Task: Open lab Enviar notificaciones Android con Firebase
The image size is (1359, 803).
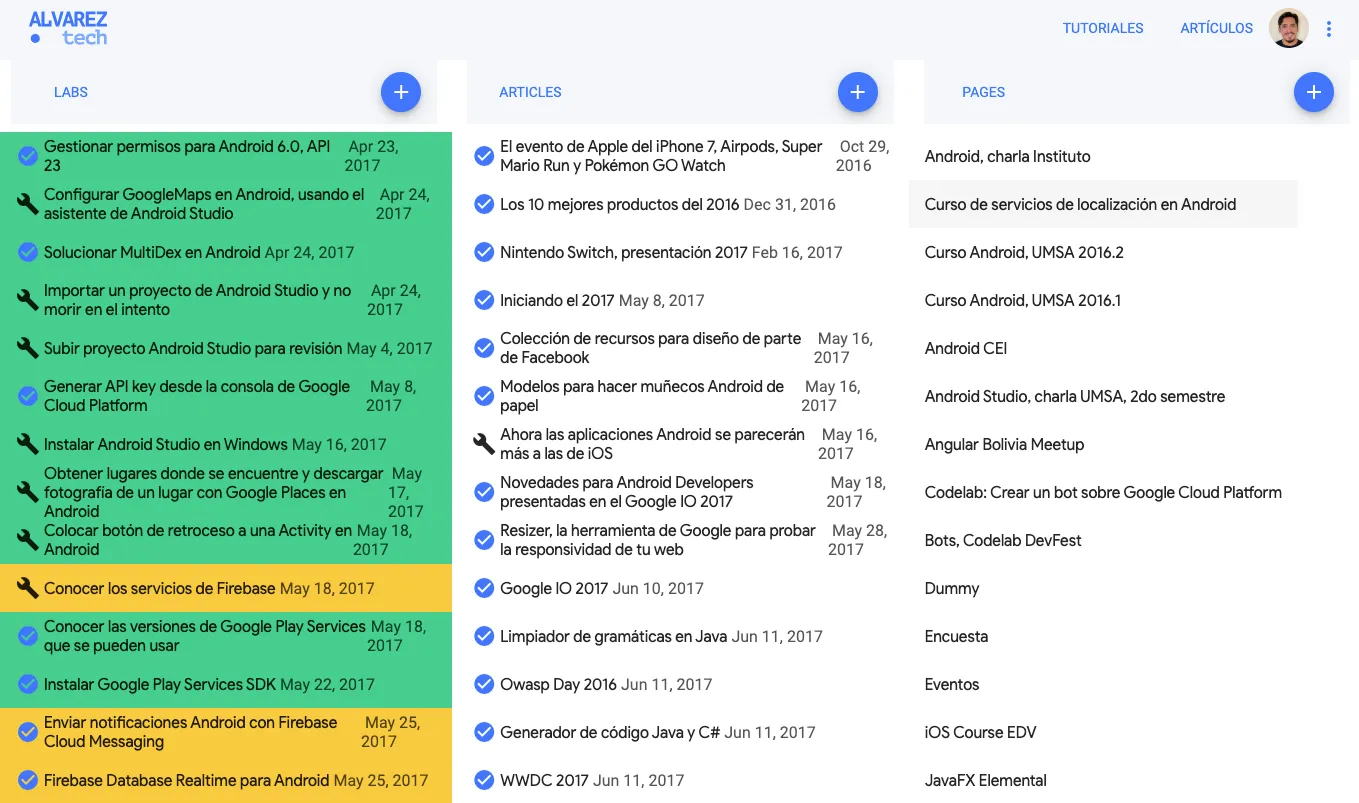Action: [x=190, y=732]
